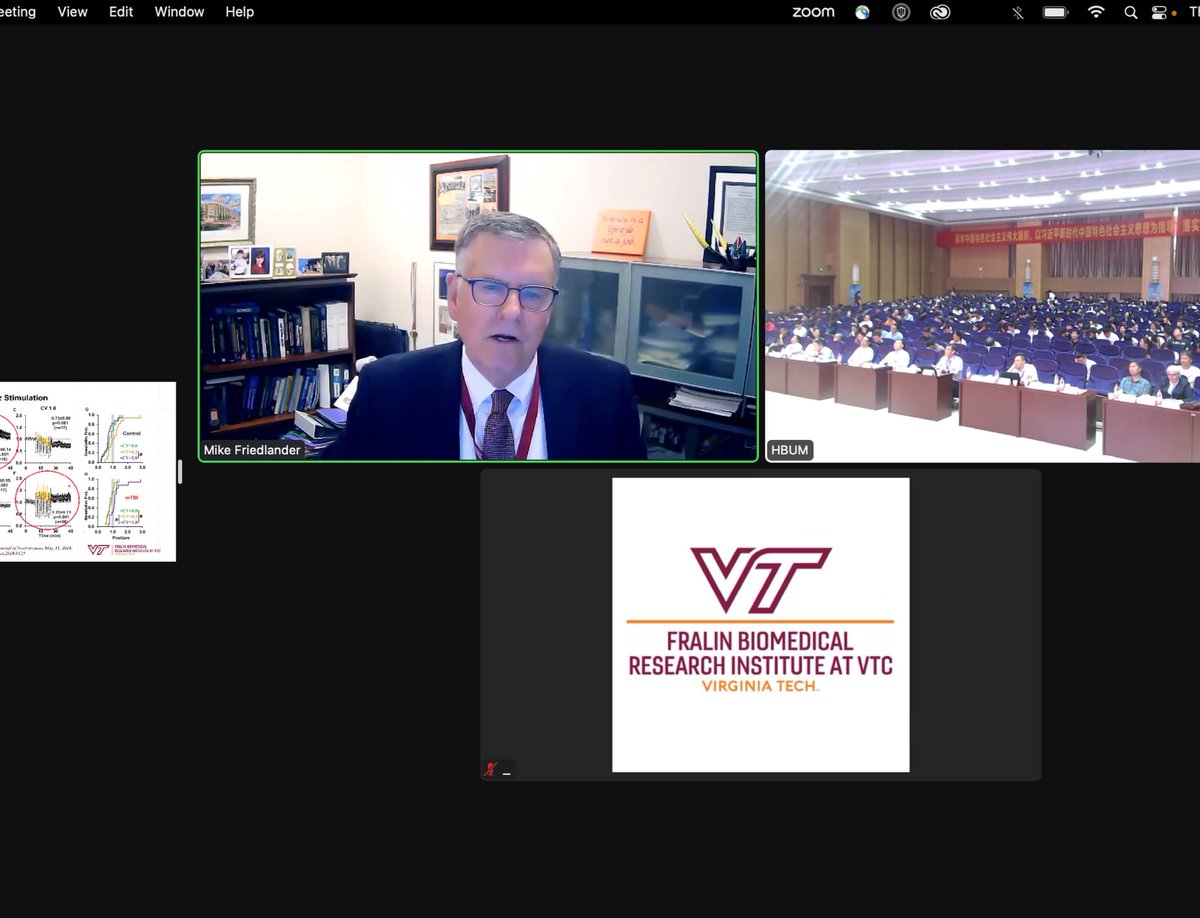Select the HBUM video tile
Screen dimensions: 1200x918
[983, 306]
